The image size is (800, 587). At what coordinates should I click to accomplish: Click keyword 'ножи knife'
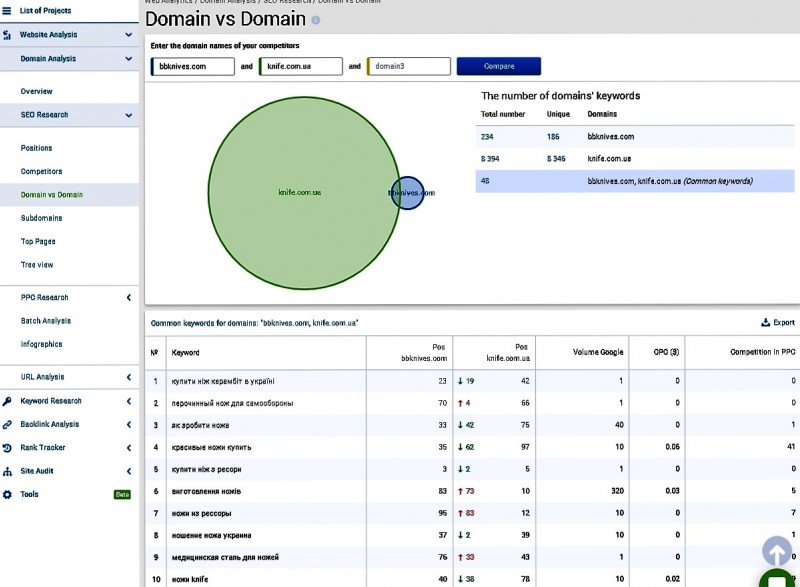190,579
